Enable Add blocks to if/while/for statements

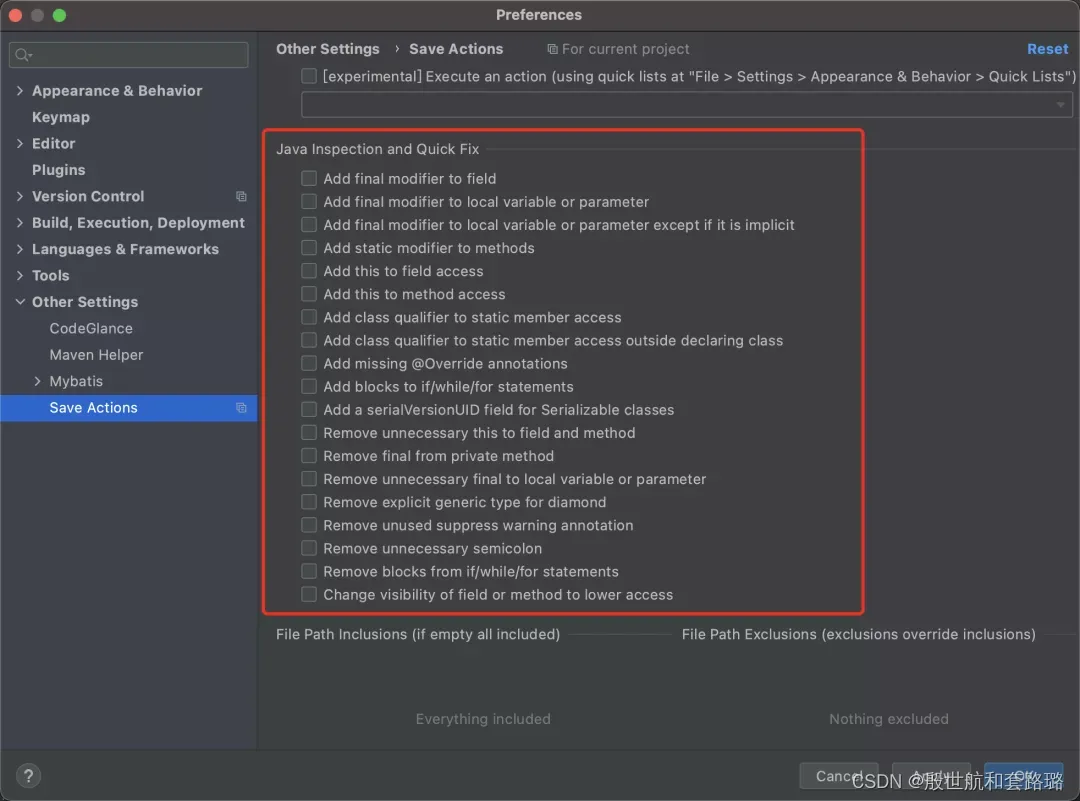309,386
